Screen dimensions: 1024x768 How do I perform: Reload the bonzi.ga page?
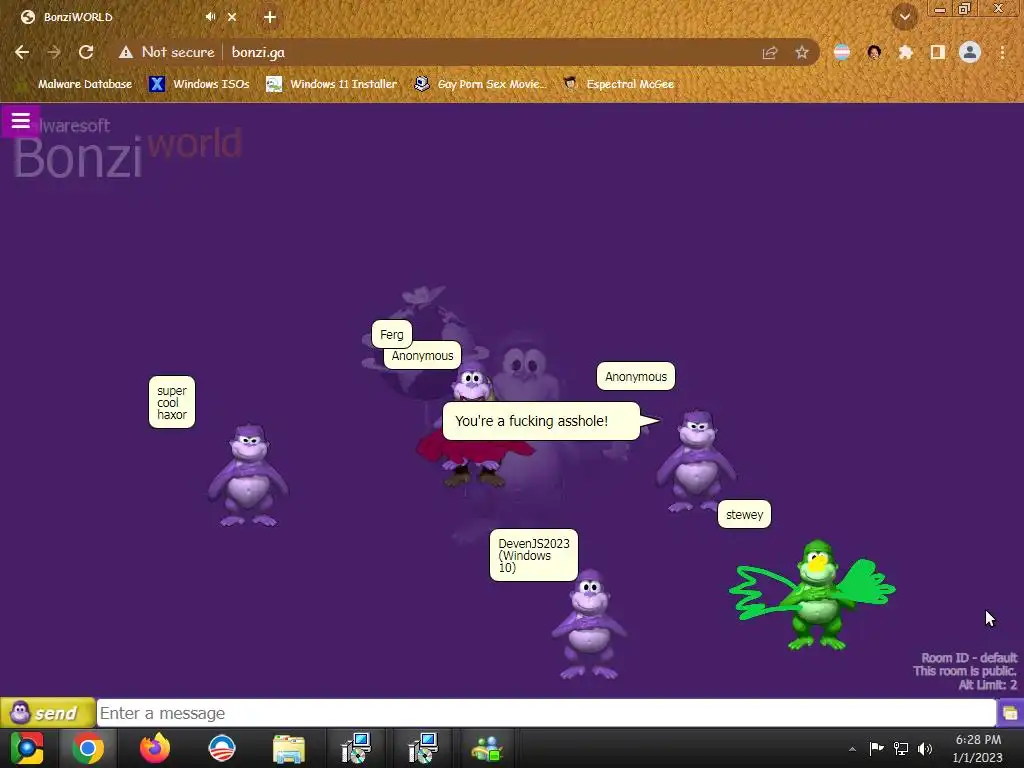point(86,52)
